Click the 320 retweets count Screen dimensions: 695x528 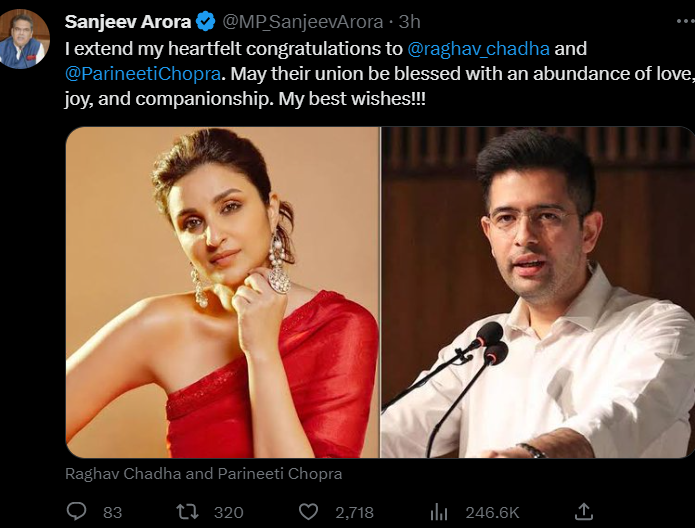[x=229, y=512]
